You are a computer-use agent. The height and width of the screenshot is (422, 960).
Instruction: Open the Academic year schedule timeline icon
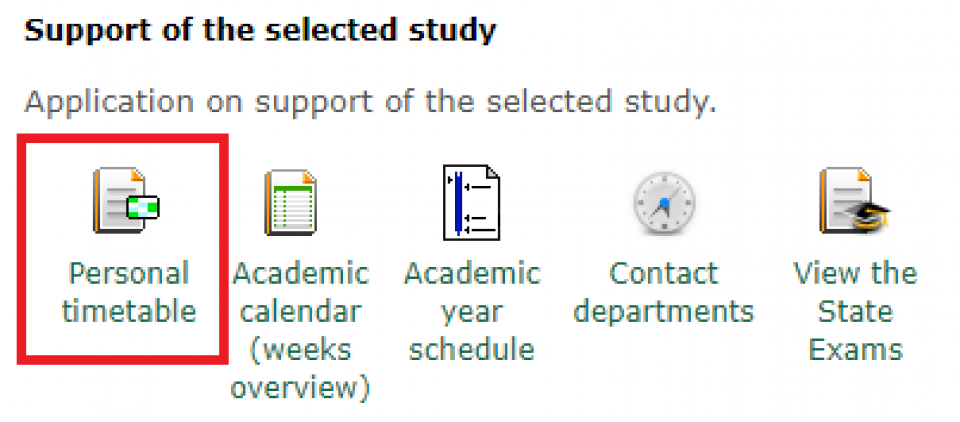[x=471, y=203]
